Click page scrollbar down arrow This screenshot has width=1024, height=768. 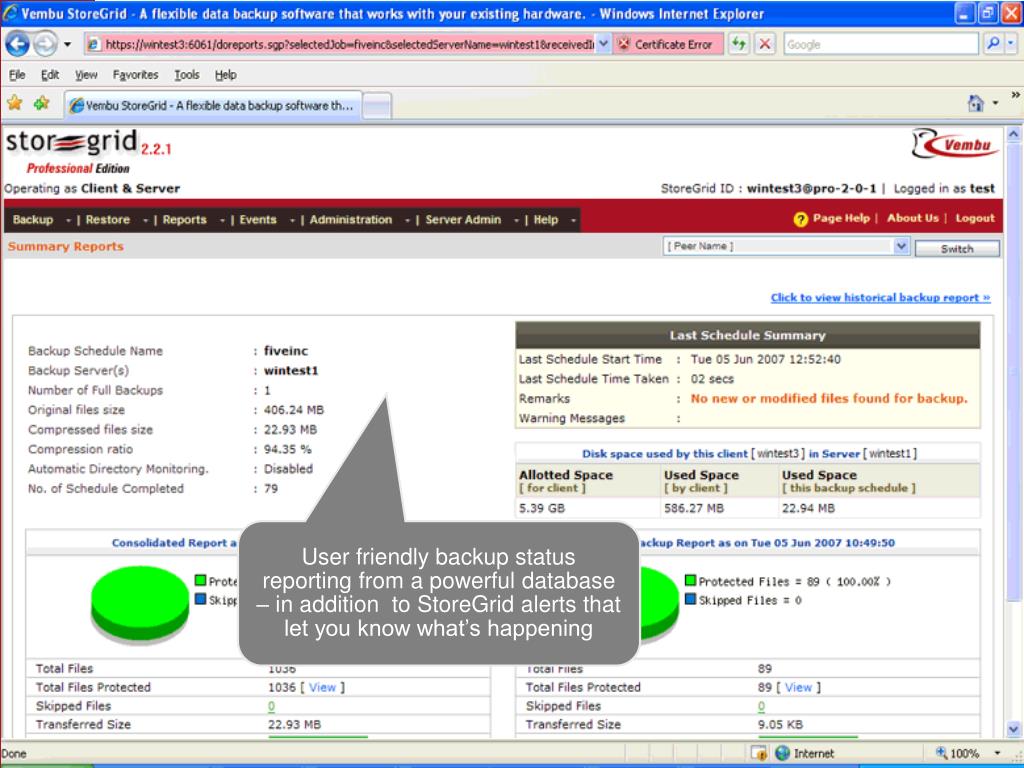click(x=1014, y=729)
